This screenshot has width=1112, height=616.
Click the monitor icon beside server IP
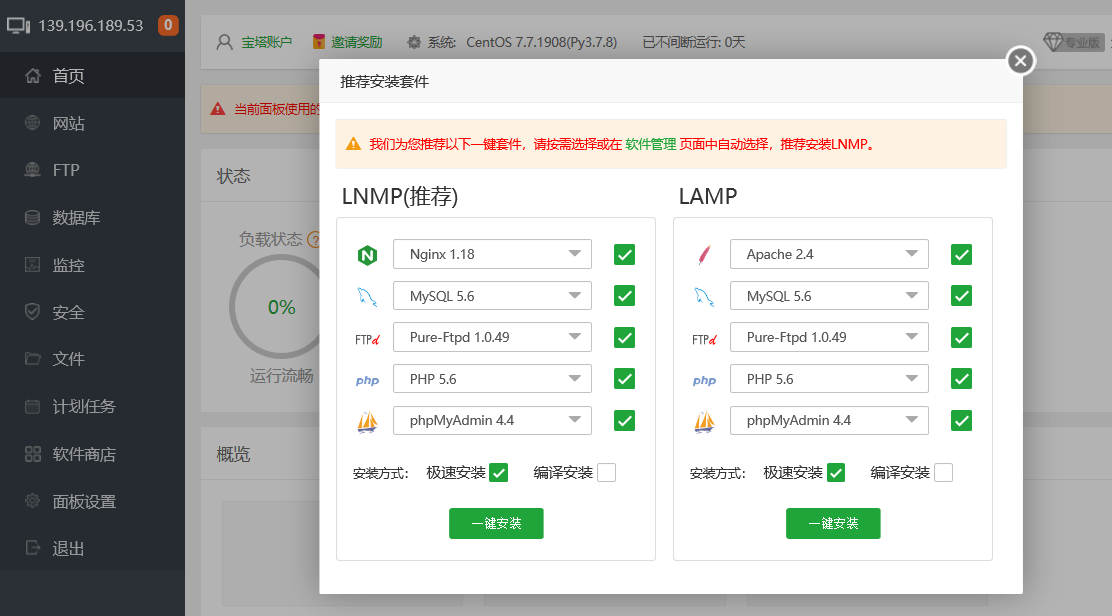18,26
